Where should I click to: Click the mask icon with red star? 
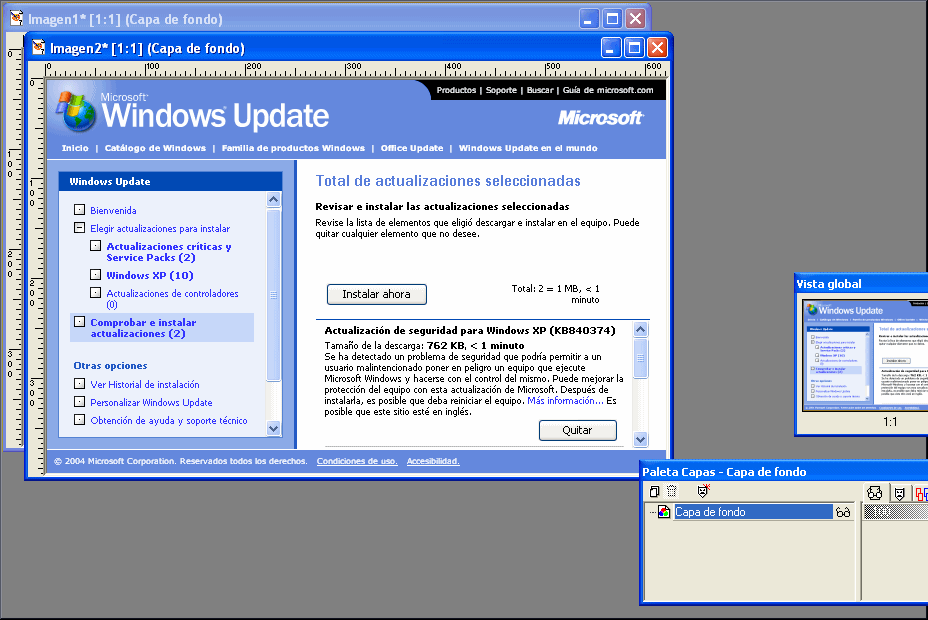click(x=703, y=491)
